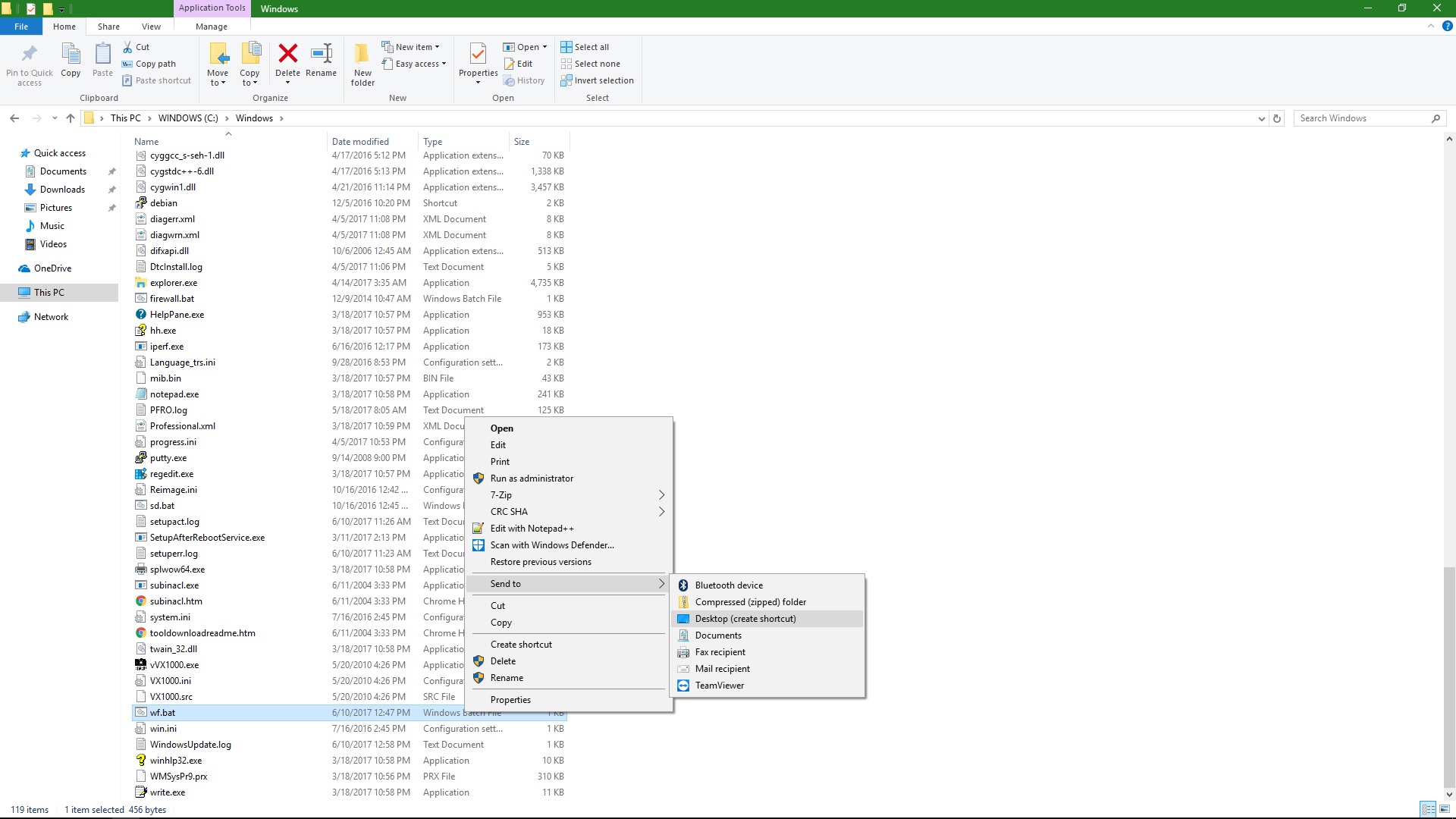Click This PC in address bar
Screen dimensions: 1456x819
click(125, 118)
